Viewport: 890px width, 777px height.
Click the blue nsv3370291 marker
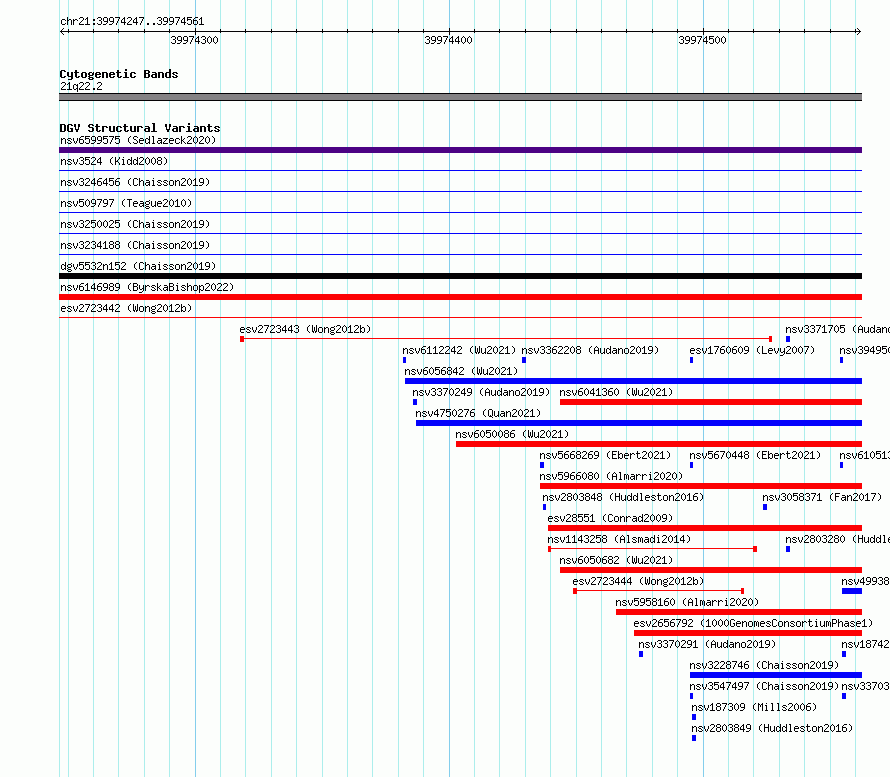click(641, 654)
